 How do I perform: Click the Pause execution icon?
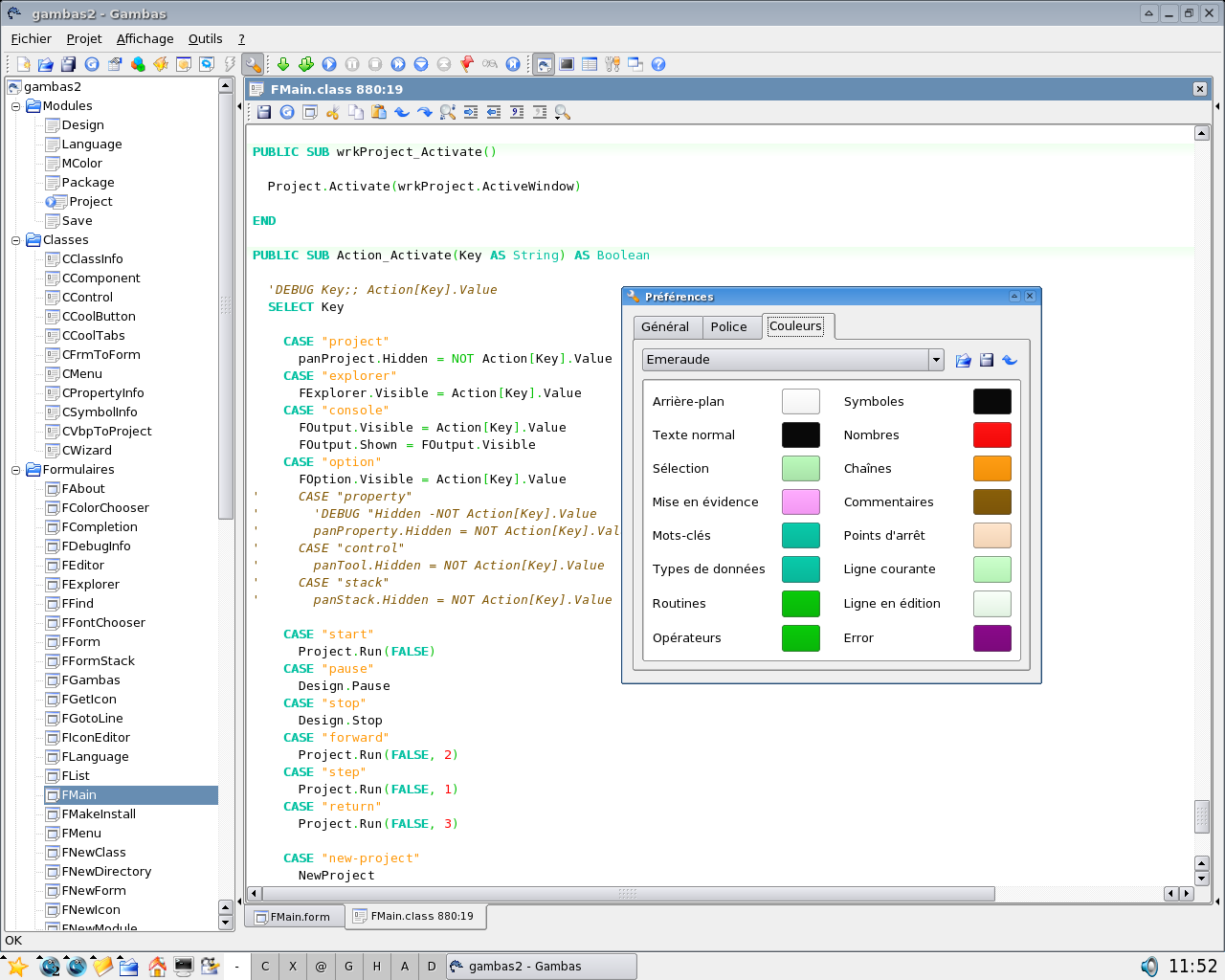tap(352, 64)
